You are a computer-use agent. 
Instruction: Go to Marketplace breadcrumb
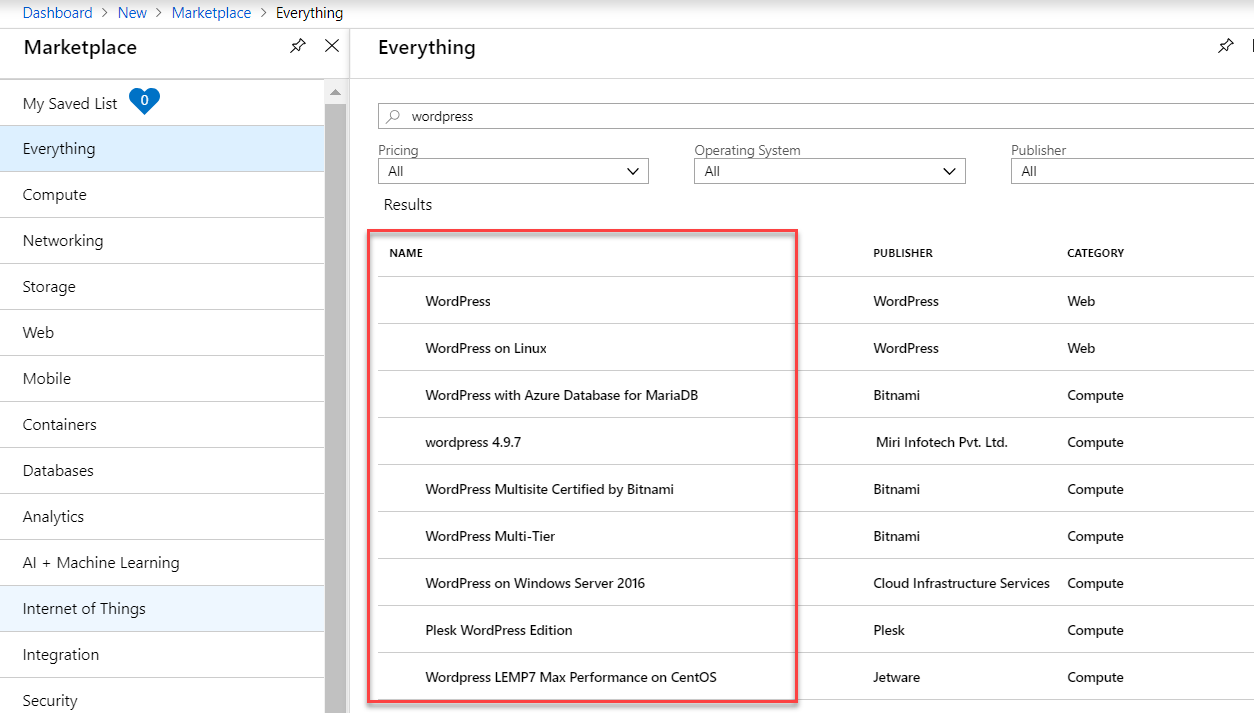211,13
